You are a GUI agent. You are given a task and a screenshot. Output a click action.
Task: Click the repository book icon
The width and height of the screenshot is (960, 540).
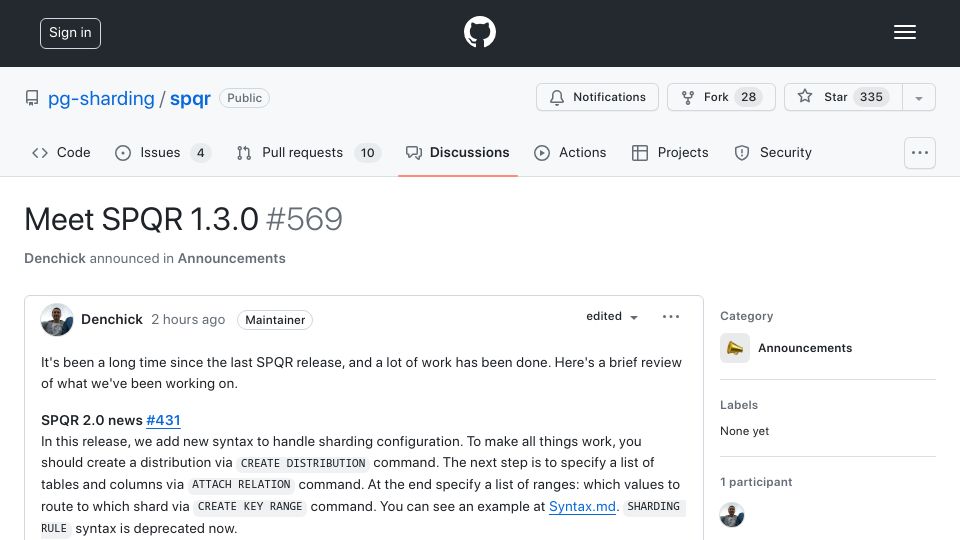click(x=32, y=98)
